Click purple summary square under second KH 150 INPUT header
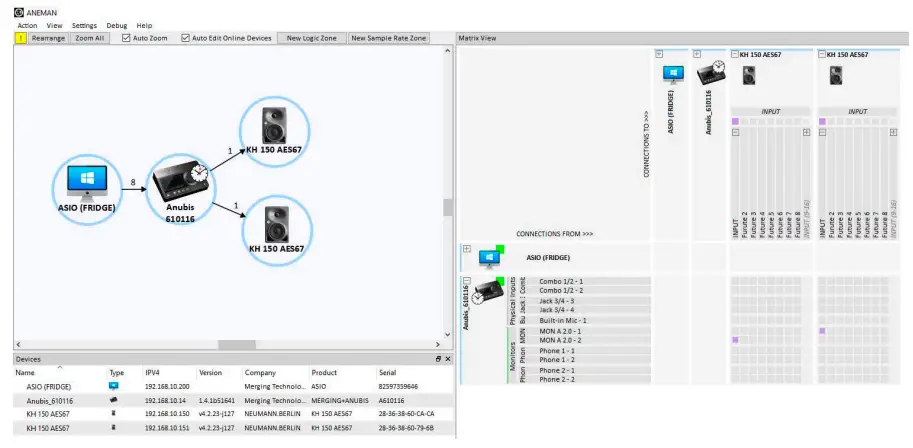The image size is (913, 448). (822, 122)
